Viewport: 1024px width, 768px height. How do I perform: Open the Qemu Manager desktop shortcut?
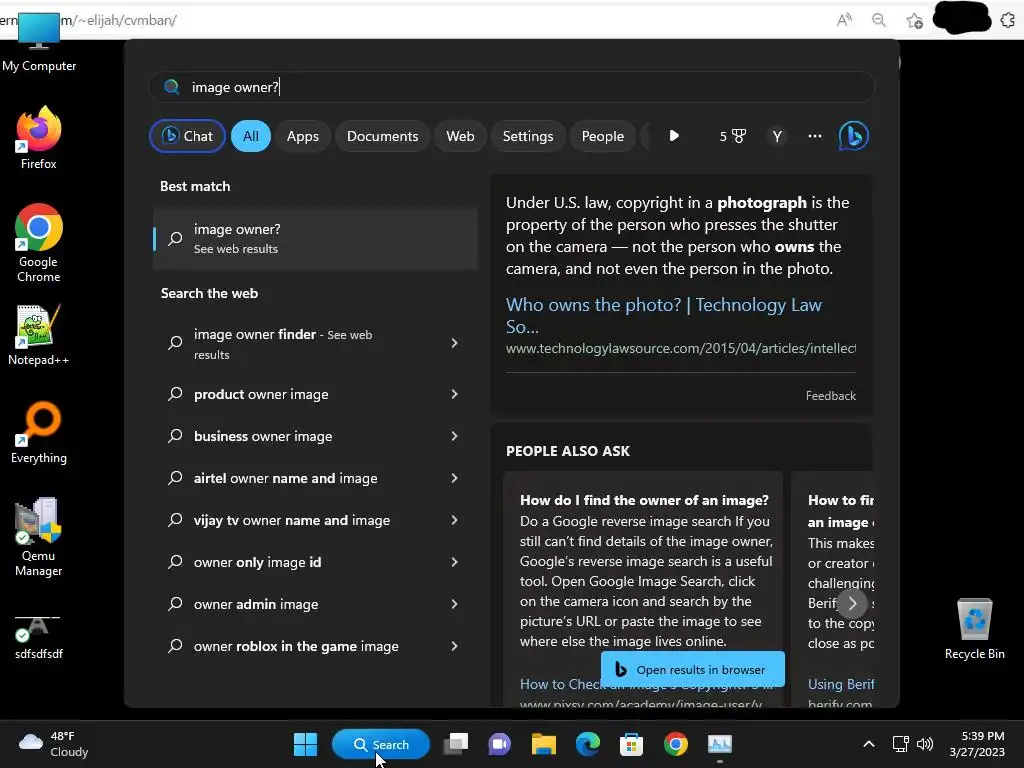click(39, 537)
